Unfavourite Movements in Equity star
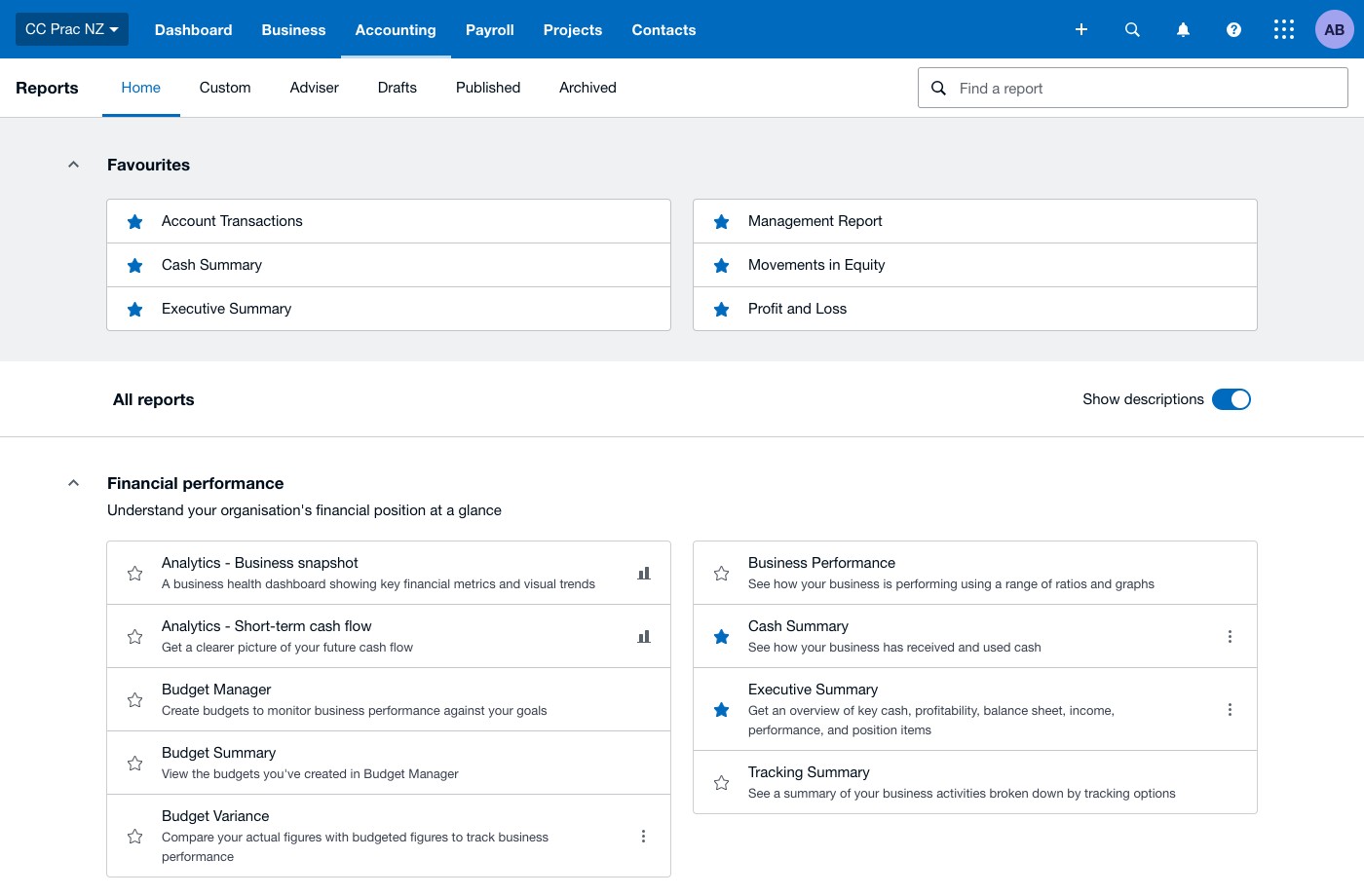Viewport: 1364px width, 896px height. pyautogui.click(x=722, y=266)
